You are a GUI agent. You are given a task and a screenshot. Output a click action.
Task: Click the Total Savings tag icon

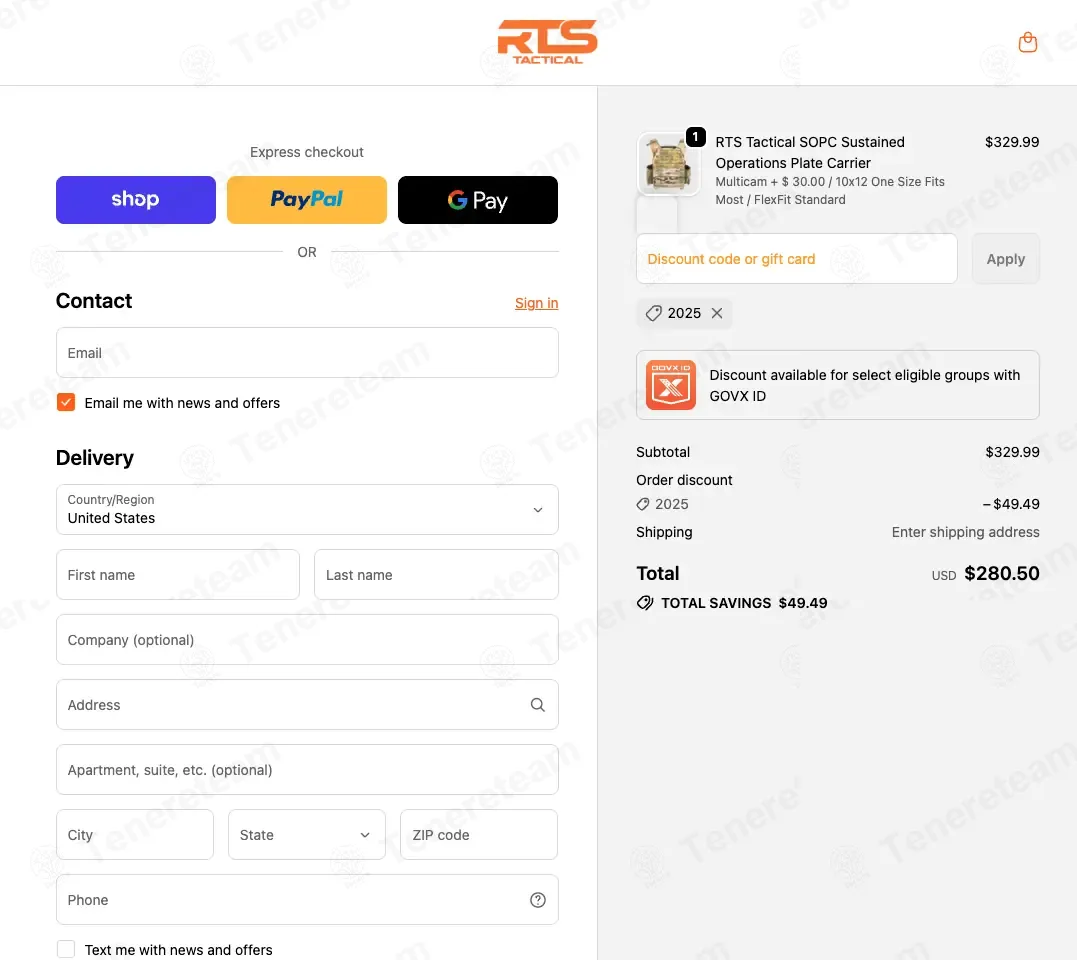pos(645,603)
